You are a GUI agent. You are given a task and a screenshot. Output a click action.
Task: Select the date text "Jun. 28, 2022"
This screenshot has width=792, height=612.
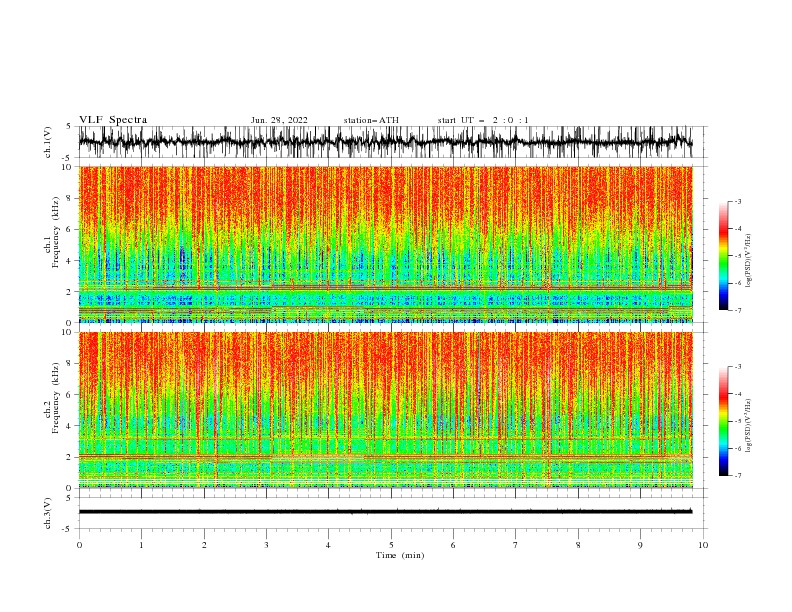pos(279,120)
